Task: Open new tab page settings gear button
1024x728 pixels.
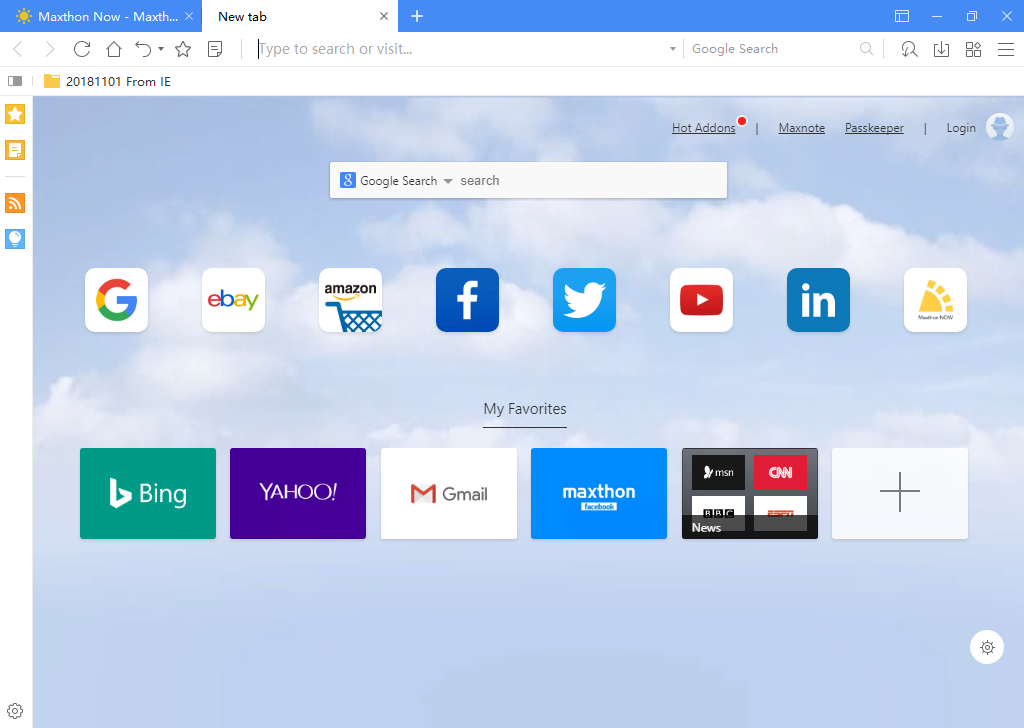Action: point(987,647)
